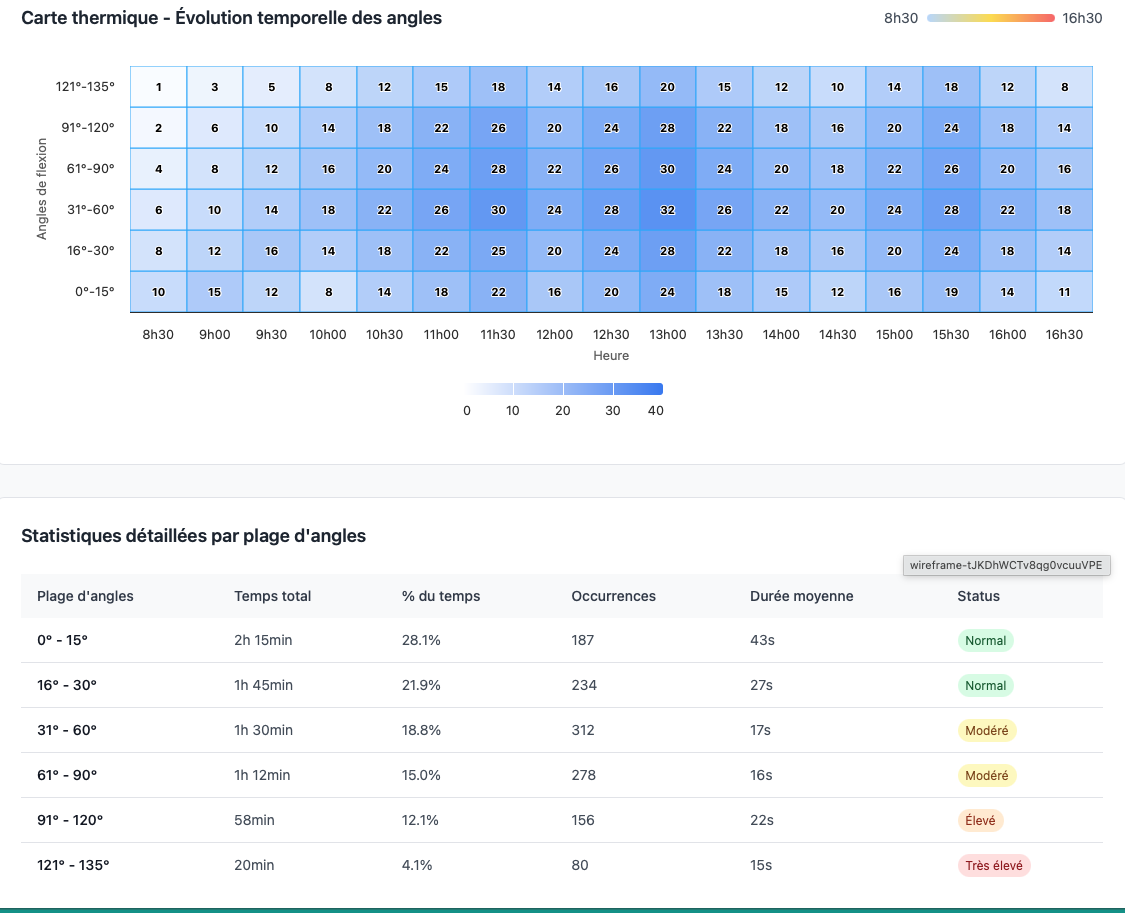
Task: Click the 8h30 to 16h30 time gradient bar
Action: (x=990, y=18)
